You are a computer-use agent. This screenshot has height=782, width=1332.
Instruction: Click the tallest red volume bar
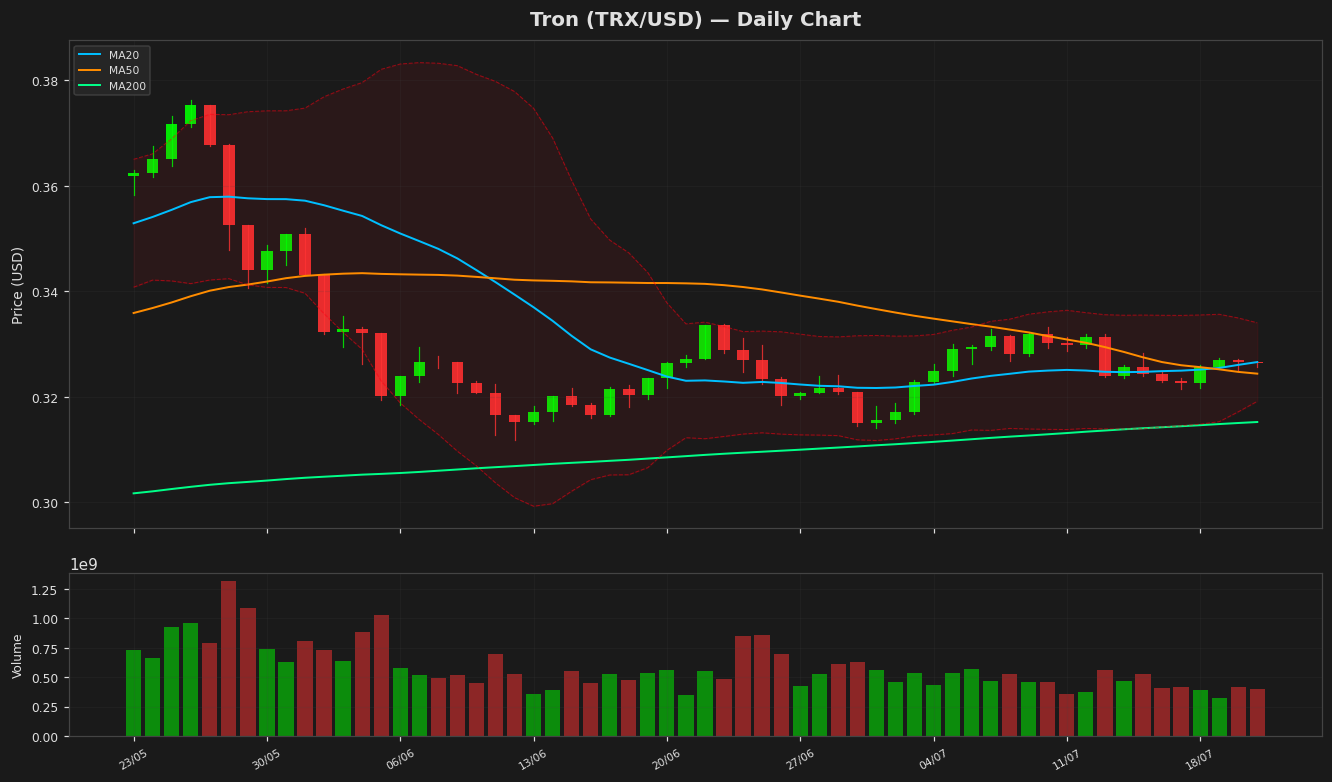pos(229,659)
